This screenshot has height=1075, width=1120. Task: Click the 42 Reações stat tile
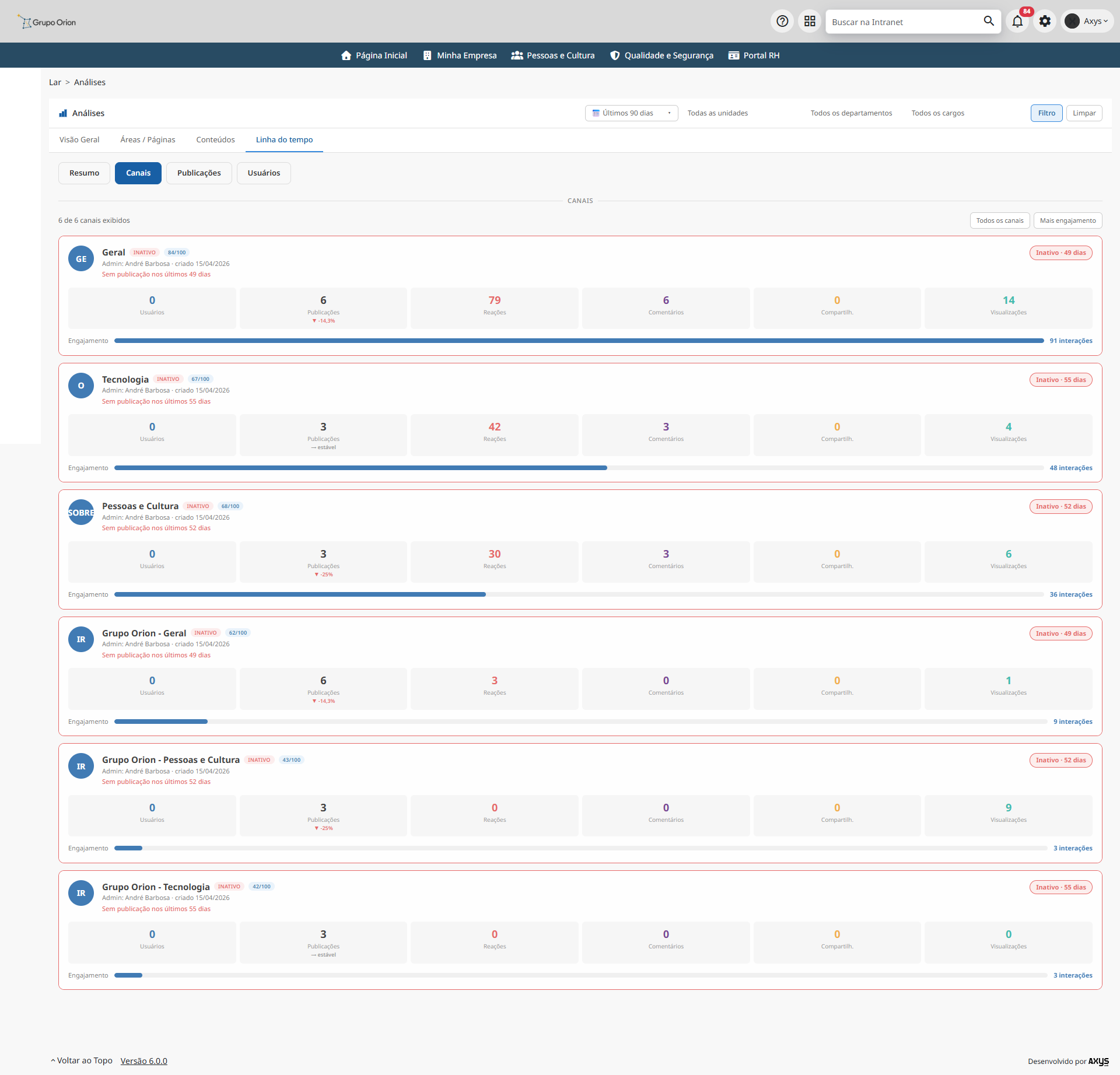pyautogui.click(x=495, y=435)
